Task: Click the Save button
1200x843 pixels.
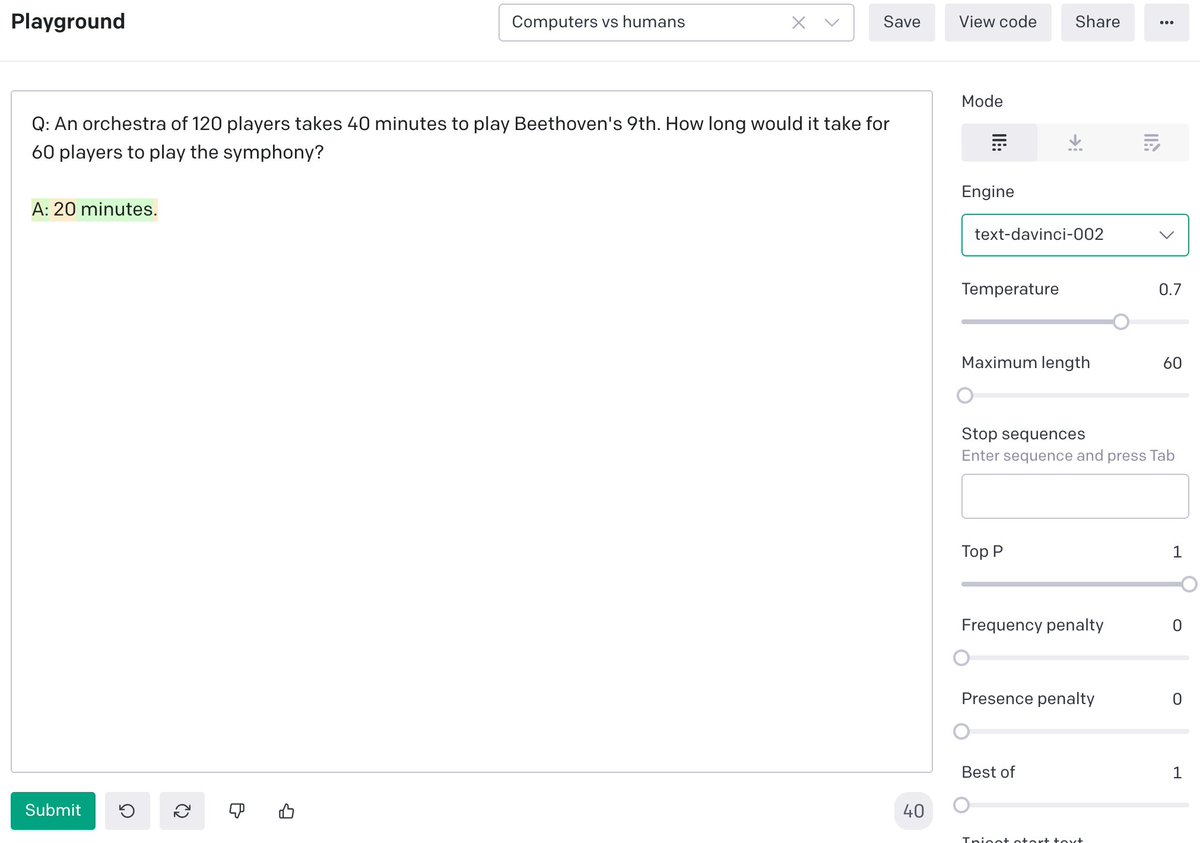Action: tap(902, 22)
